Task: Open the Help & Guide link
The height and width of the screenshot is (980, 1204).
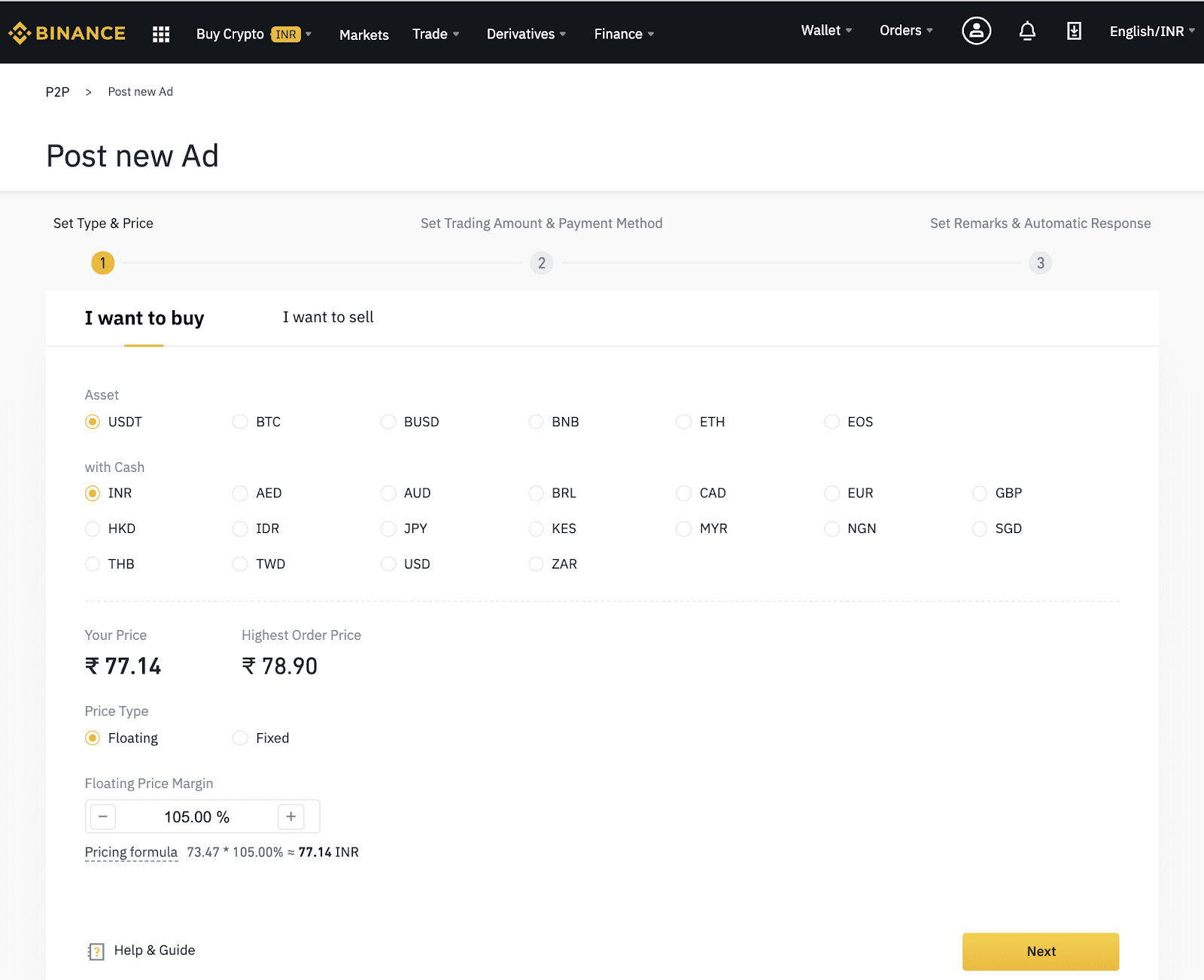Action: point(154,950)
